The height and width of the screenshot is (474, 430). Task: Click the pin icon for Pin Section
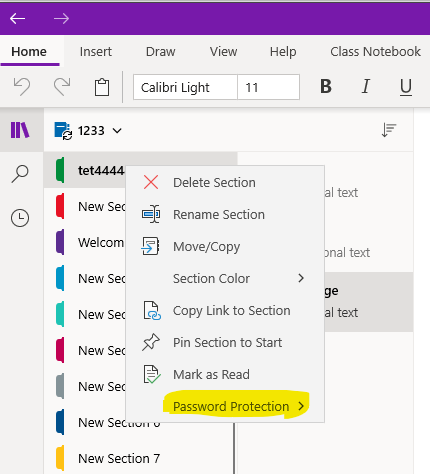(151, 342)
